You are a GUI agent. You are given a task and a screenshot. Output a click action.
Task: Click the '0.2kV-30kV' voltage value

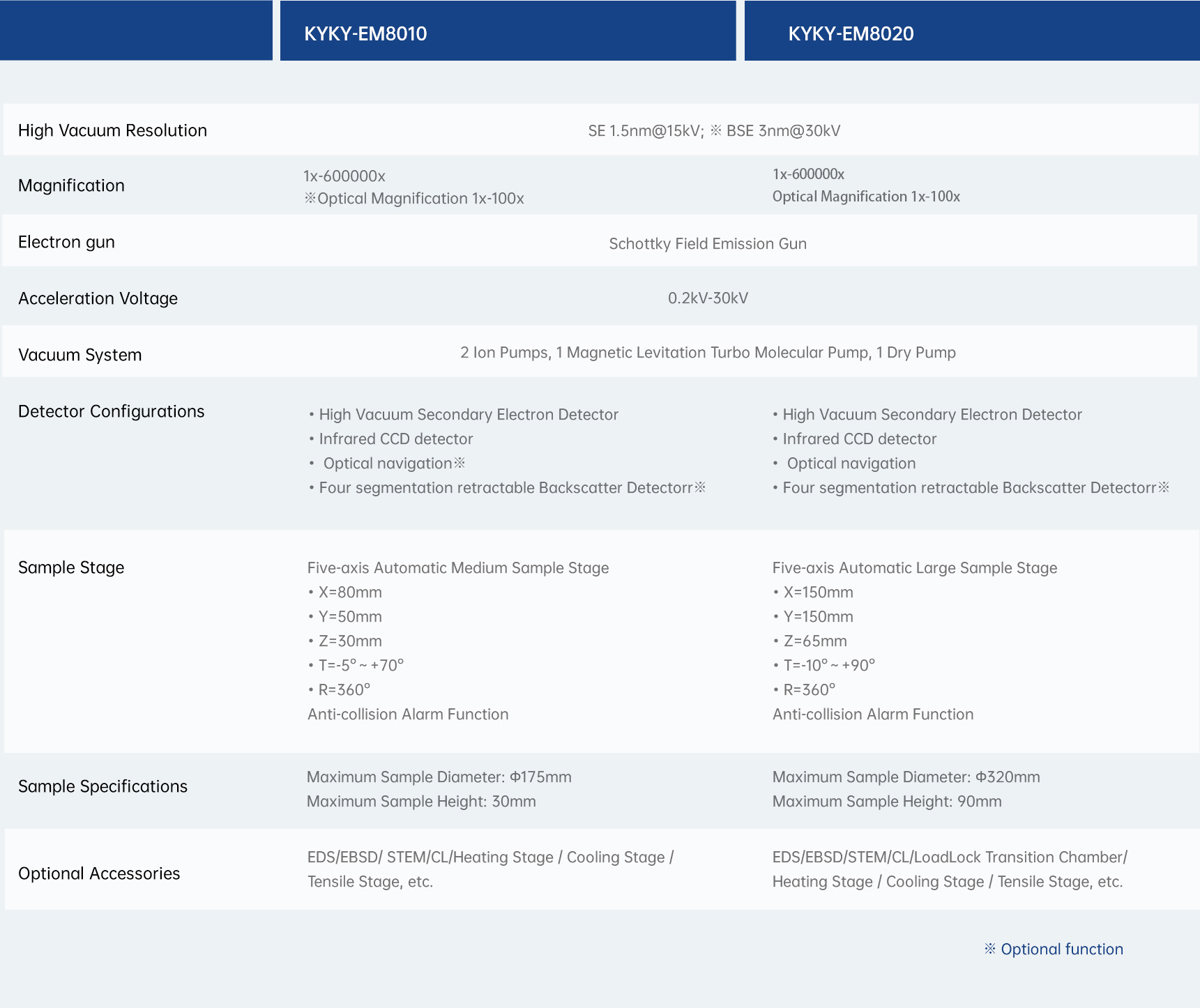click(x=708, y=298)
